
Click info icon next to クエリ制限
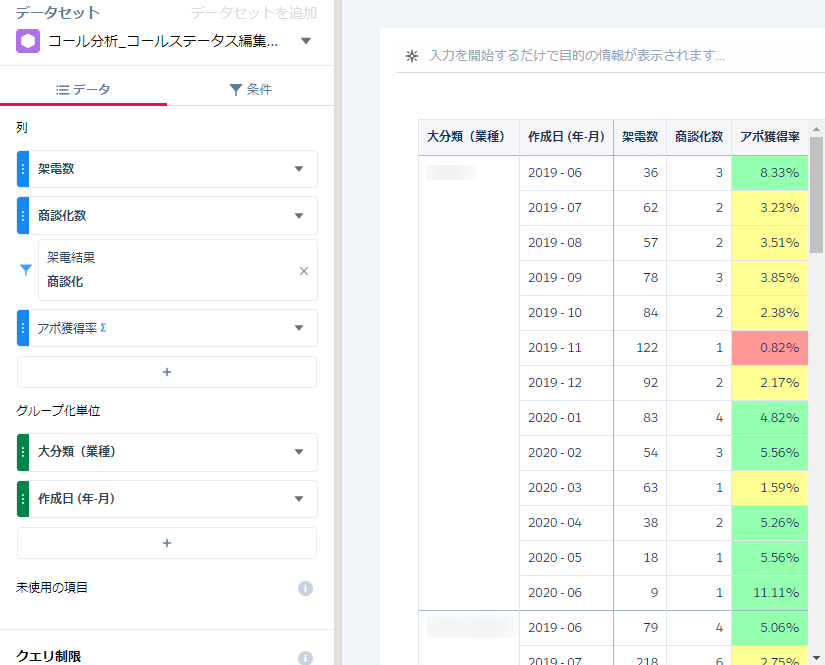(306, 657)
